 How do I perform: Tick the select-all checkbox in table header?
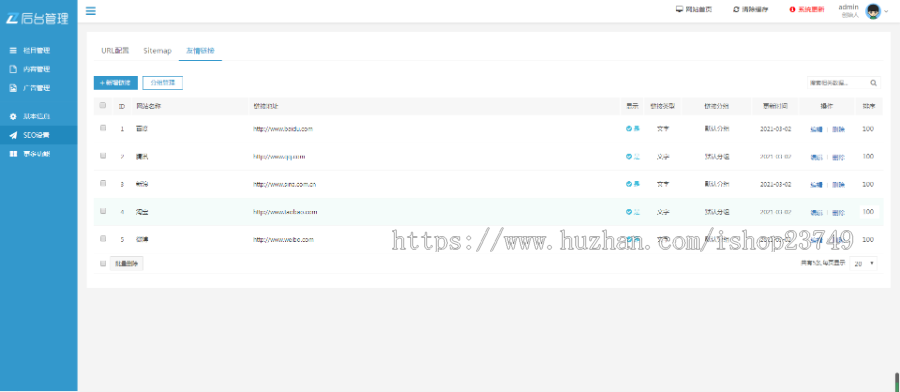(103, 105)
